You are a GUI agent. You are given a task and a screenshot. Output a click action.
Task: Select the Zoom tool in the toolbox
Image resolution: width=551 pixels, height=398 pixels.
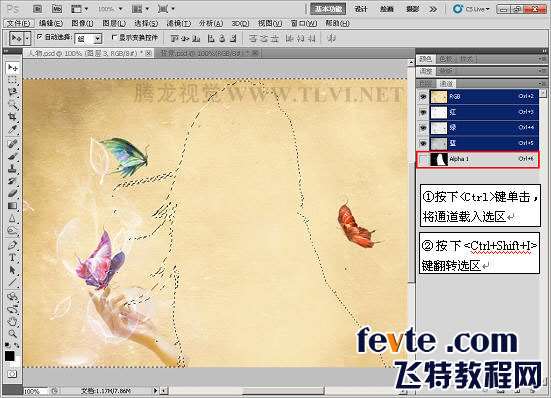13,333
